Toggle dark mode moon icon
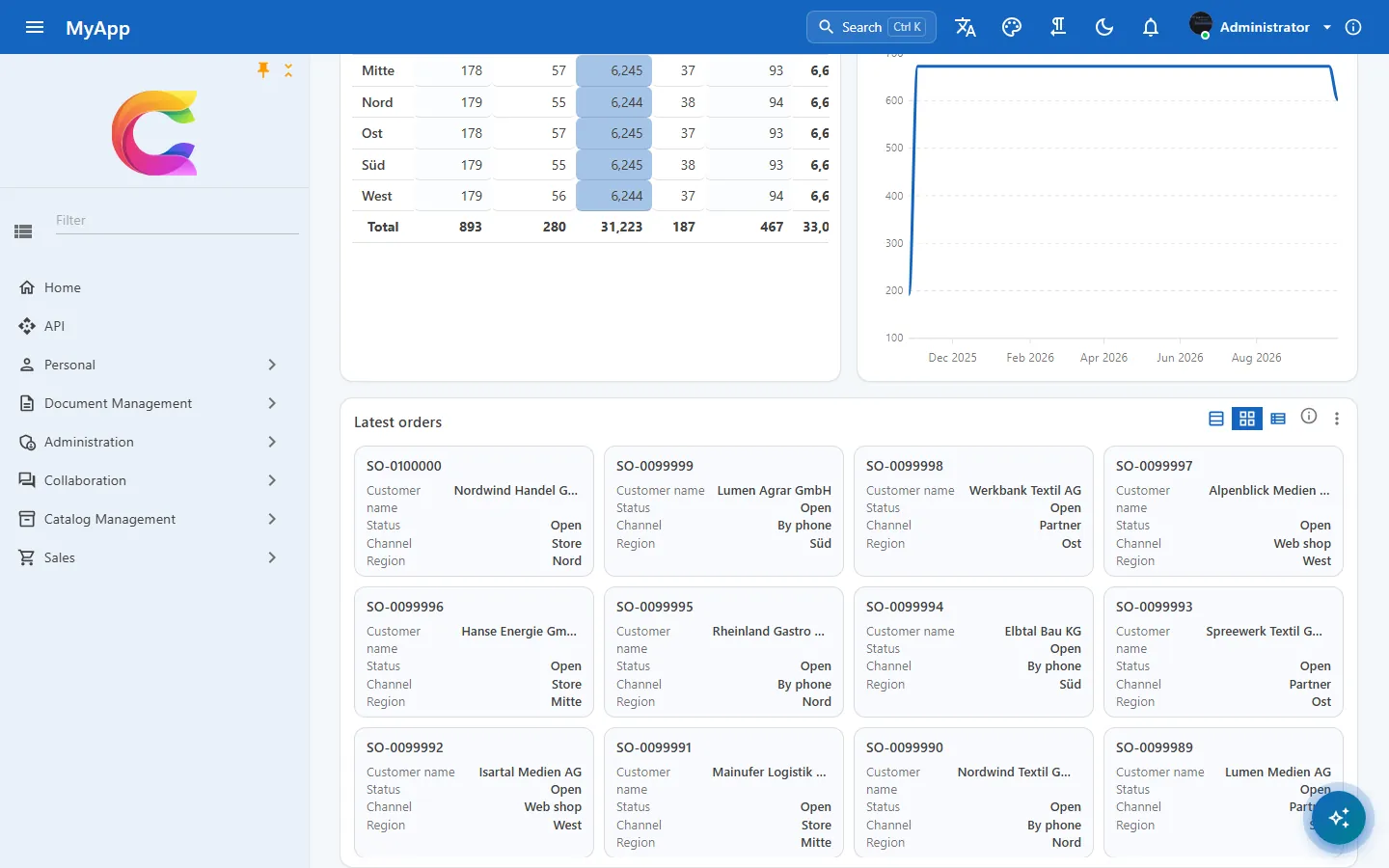 pos(1104,27)
